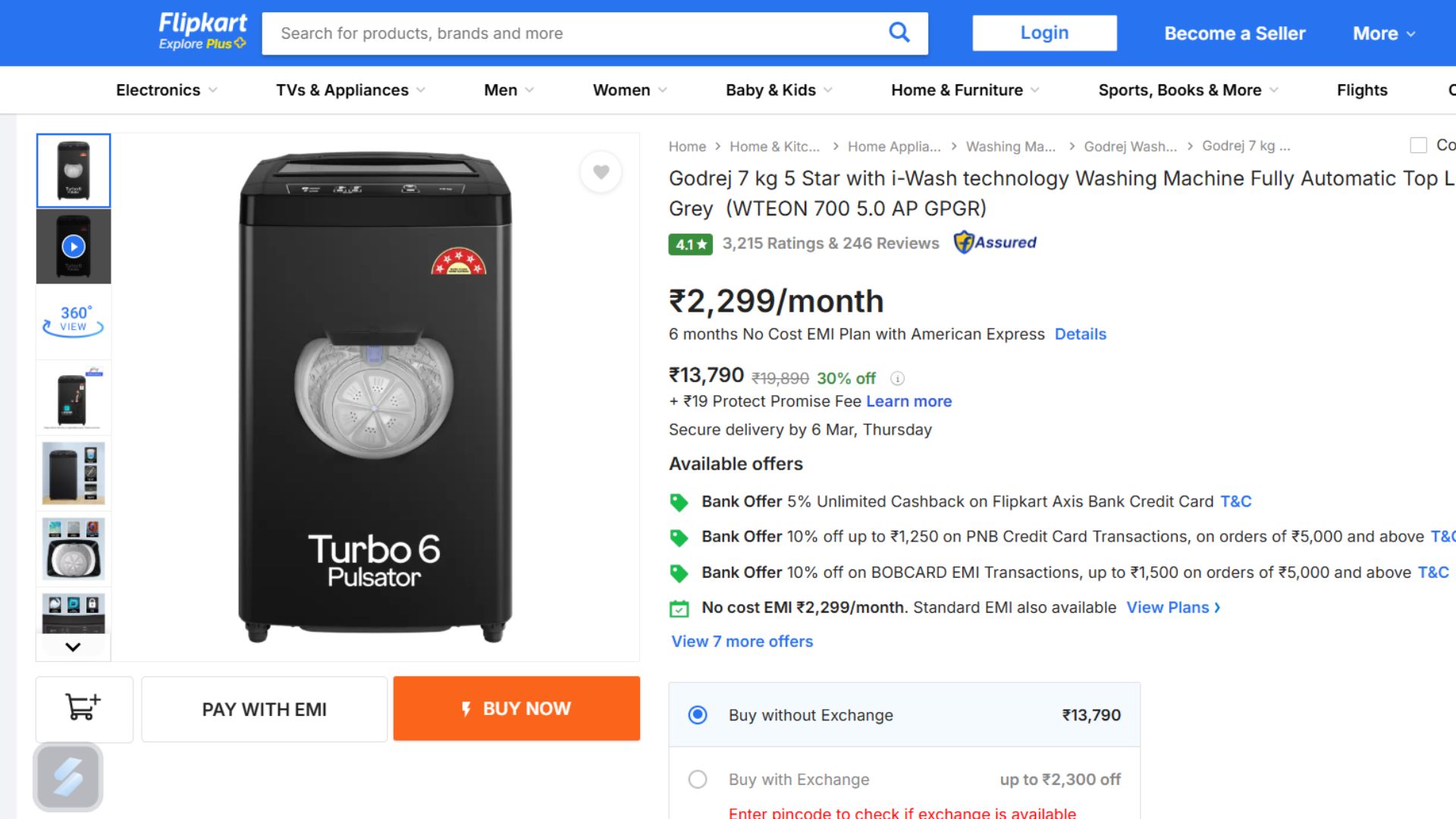Screen dimensions: 1456x819
Task: Go to Home breadcrumb
Action: 687,146
